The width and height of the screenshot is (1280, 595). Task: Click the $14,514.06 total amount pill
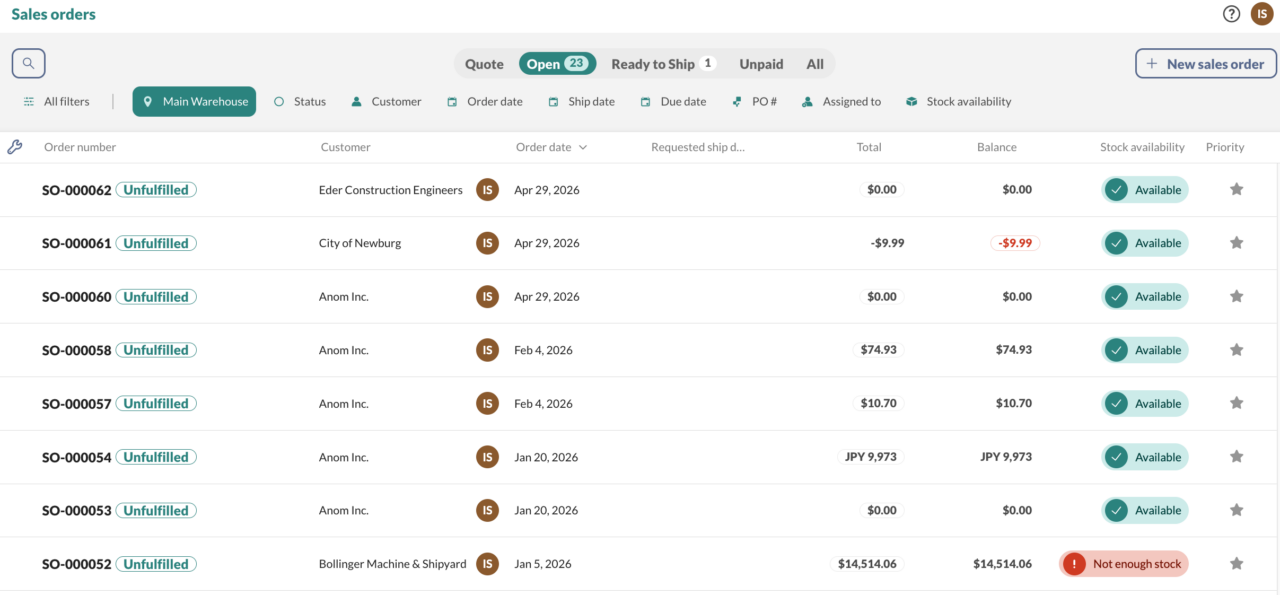coord(868,564)
